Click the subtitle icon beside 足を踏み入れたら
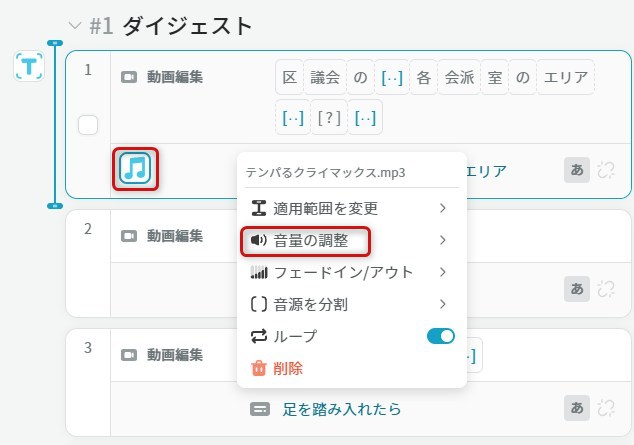Screen dimensions: 634x445 tap(260, 409)
